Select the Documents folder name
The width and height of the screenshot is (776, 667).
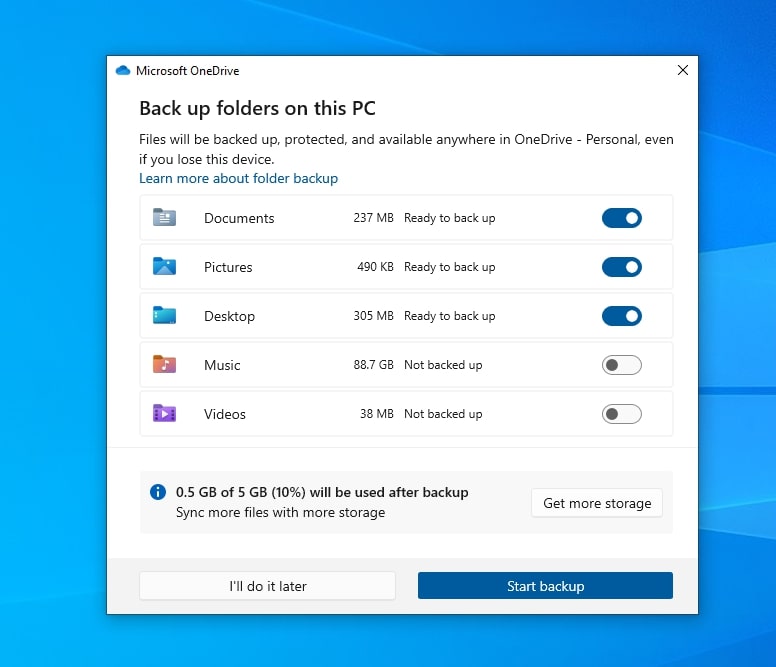pos(239,218)
